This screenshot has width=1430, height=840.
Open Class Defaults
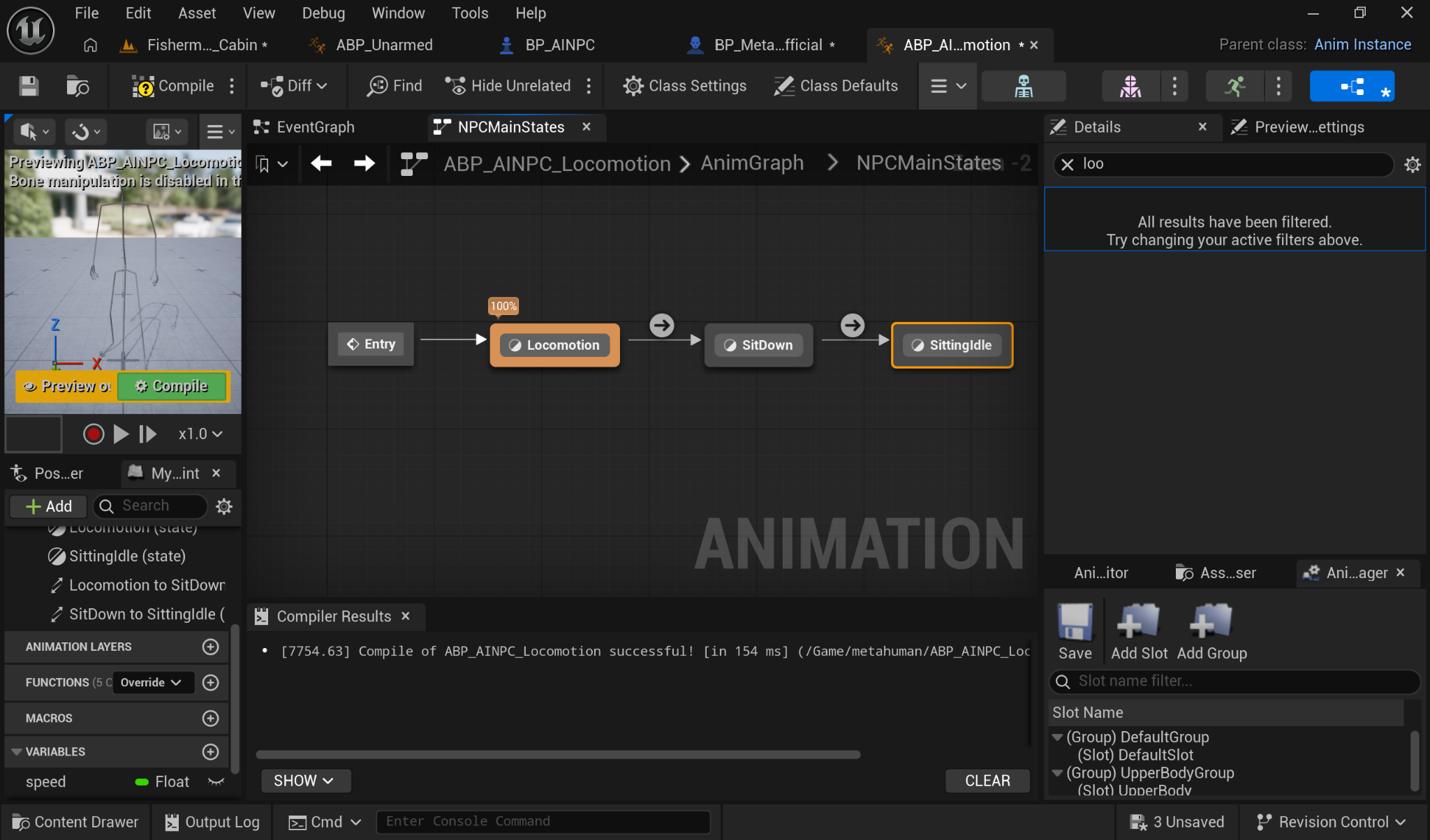836,86
